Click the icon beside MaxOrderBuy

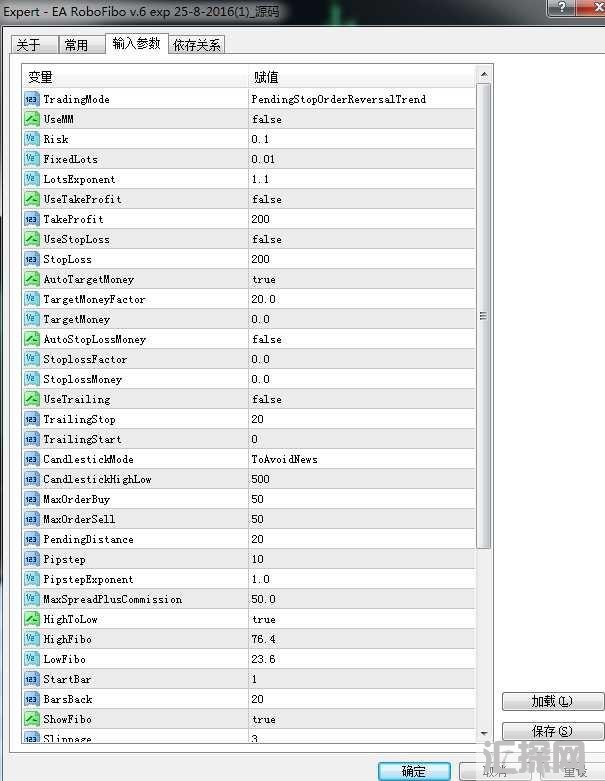pos(31,499)
